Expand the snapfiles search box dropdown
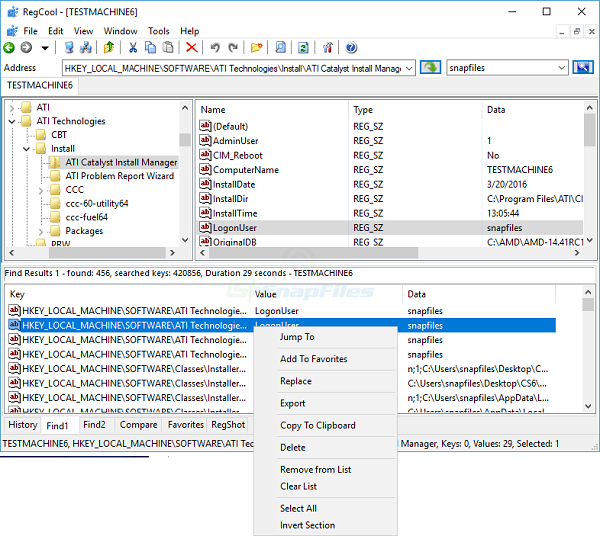The width and height of the screenshot is (600, 536). [562, 68]
